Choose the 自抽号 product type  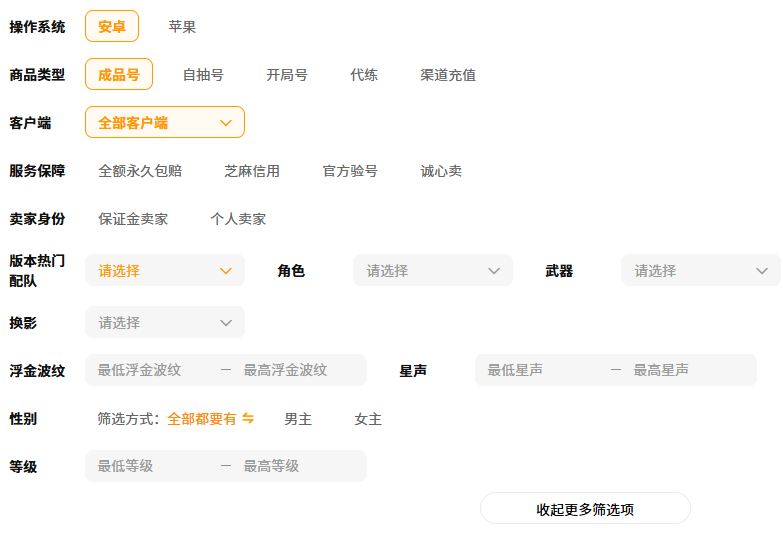pyautogui.click(x=203, y=75)
